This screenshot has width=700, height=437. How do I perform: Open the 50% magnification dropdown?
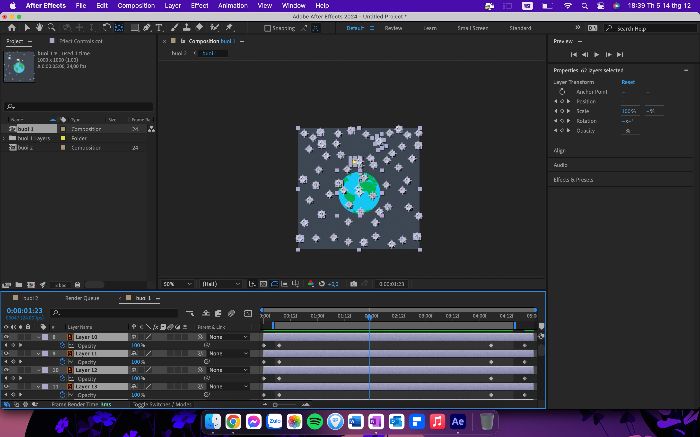coord(177,284)
